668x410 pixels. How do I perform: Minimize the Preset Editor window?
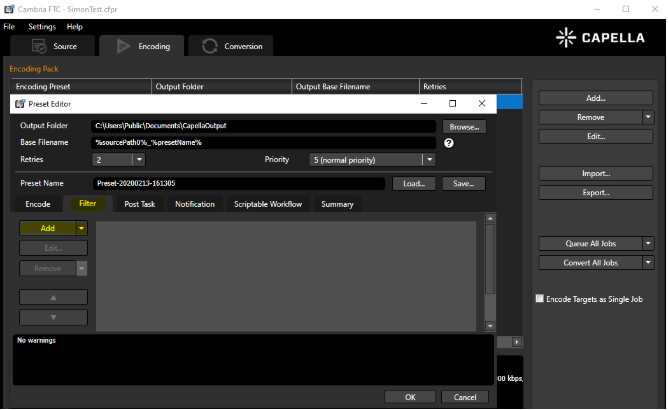click(x=424, y=104)
